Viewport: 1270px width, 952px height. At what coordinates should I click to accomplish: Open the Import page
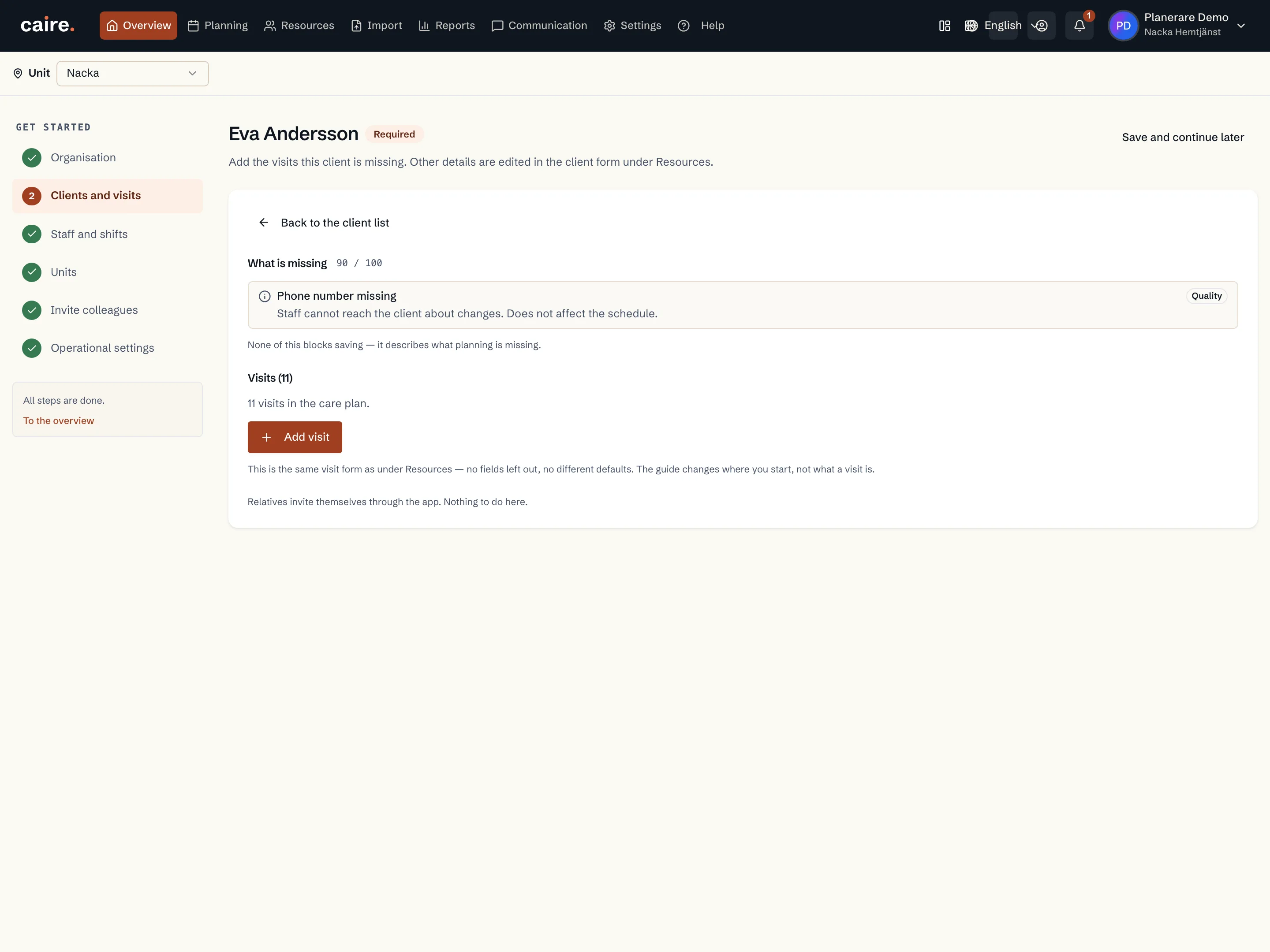377,26
